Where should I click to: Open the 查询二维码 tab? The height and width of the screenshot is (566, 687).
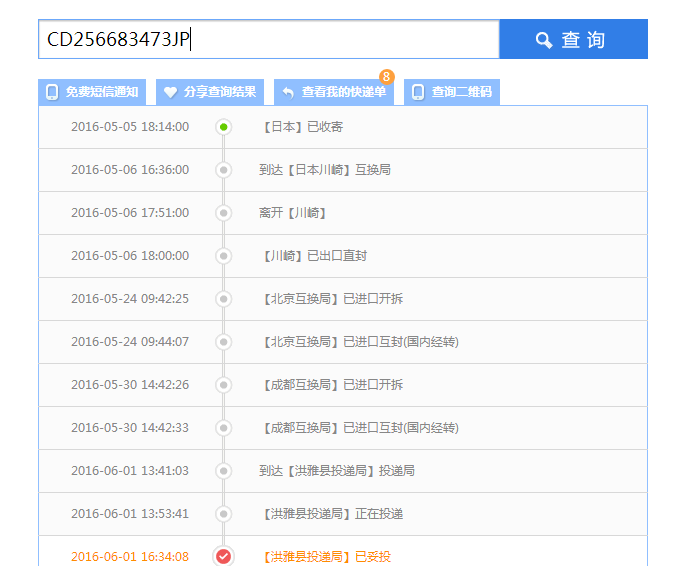(452, 92)
